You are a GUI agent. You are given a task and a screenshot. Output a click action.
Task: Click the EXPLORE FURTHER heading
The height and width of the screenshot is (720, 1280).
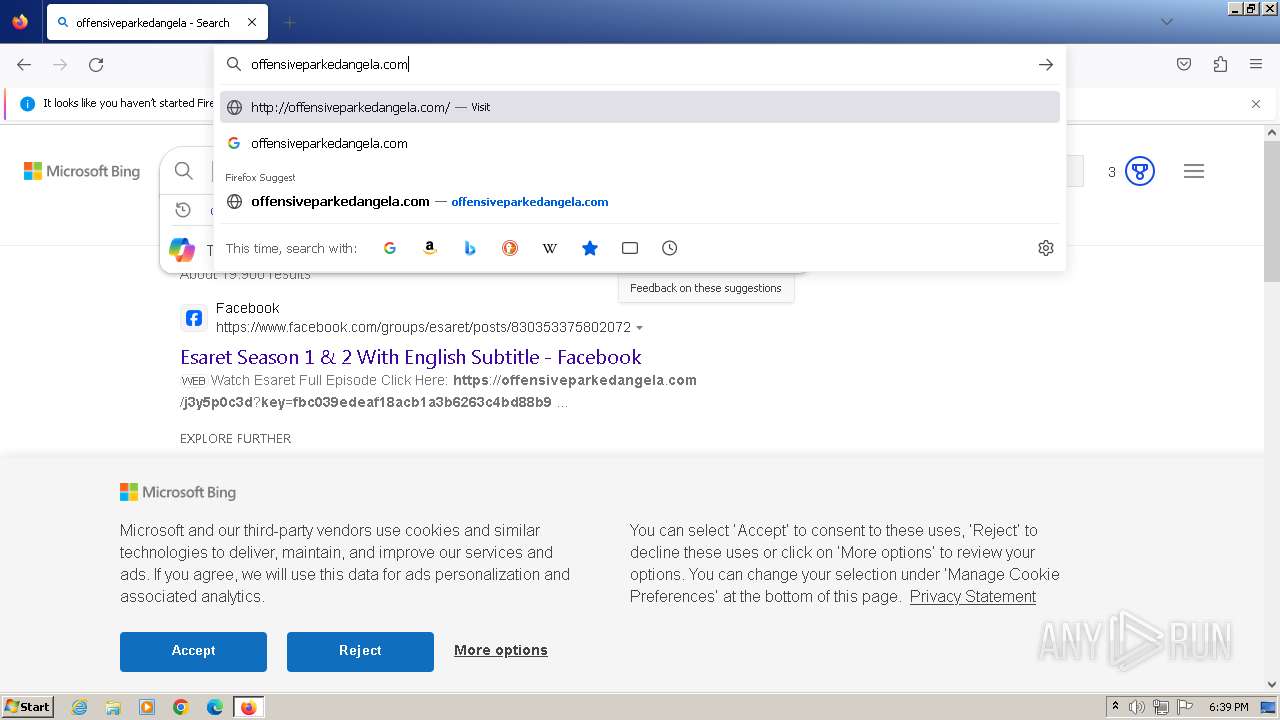pos(236,438)
